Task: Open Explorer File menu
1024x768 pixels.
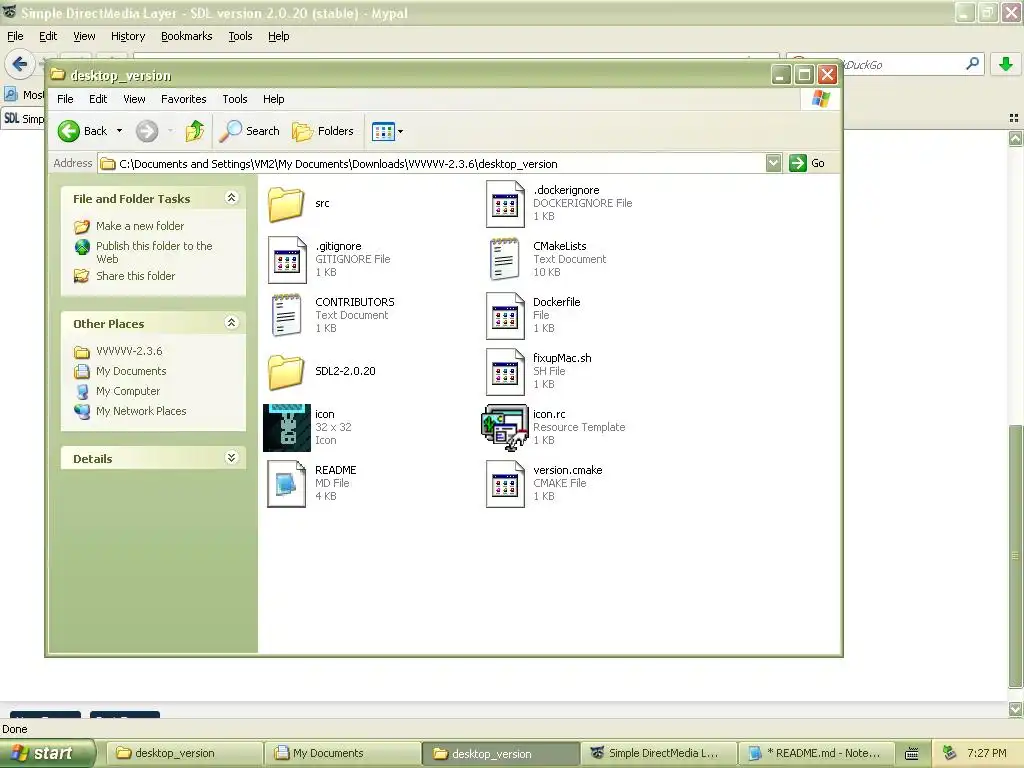Action: point(65,99)
